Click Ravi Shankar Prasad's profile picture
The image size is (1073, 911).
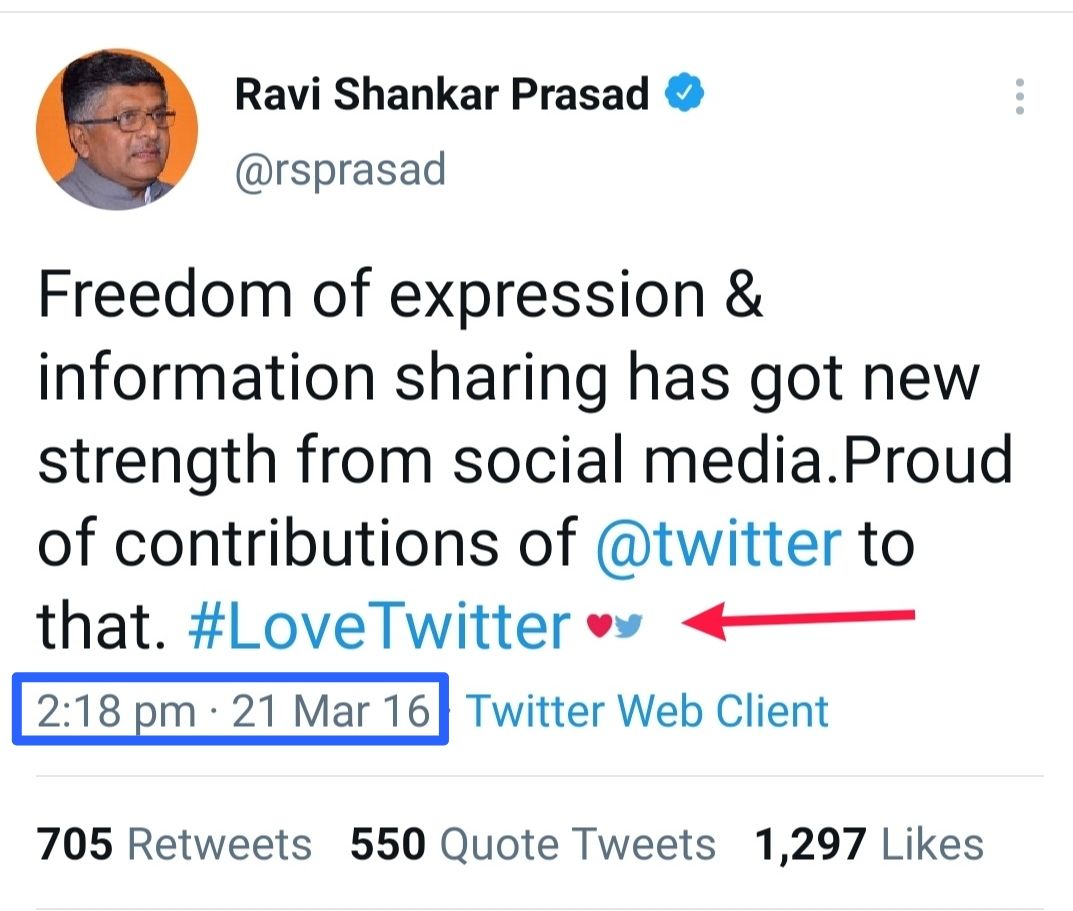pyautogui.click(x=117, y=129)
